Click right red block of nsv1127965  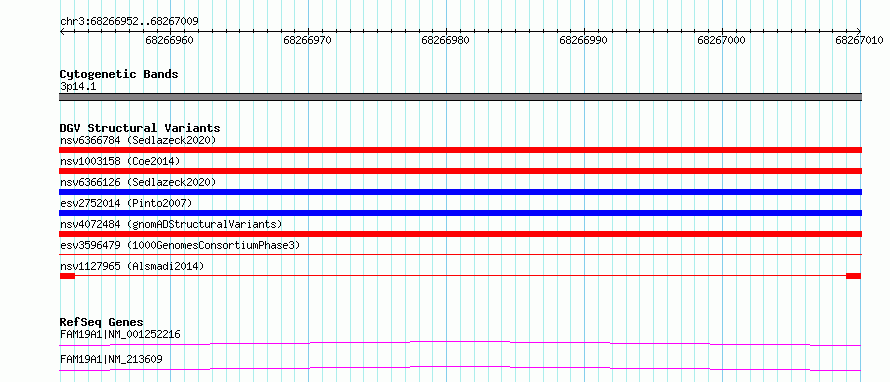tap(854, 276)
